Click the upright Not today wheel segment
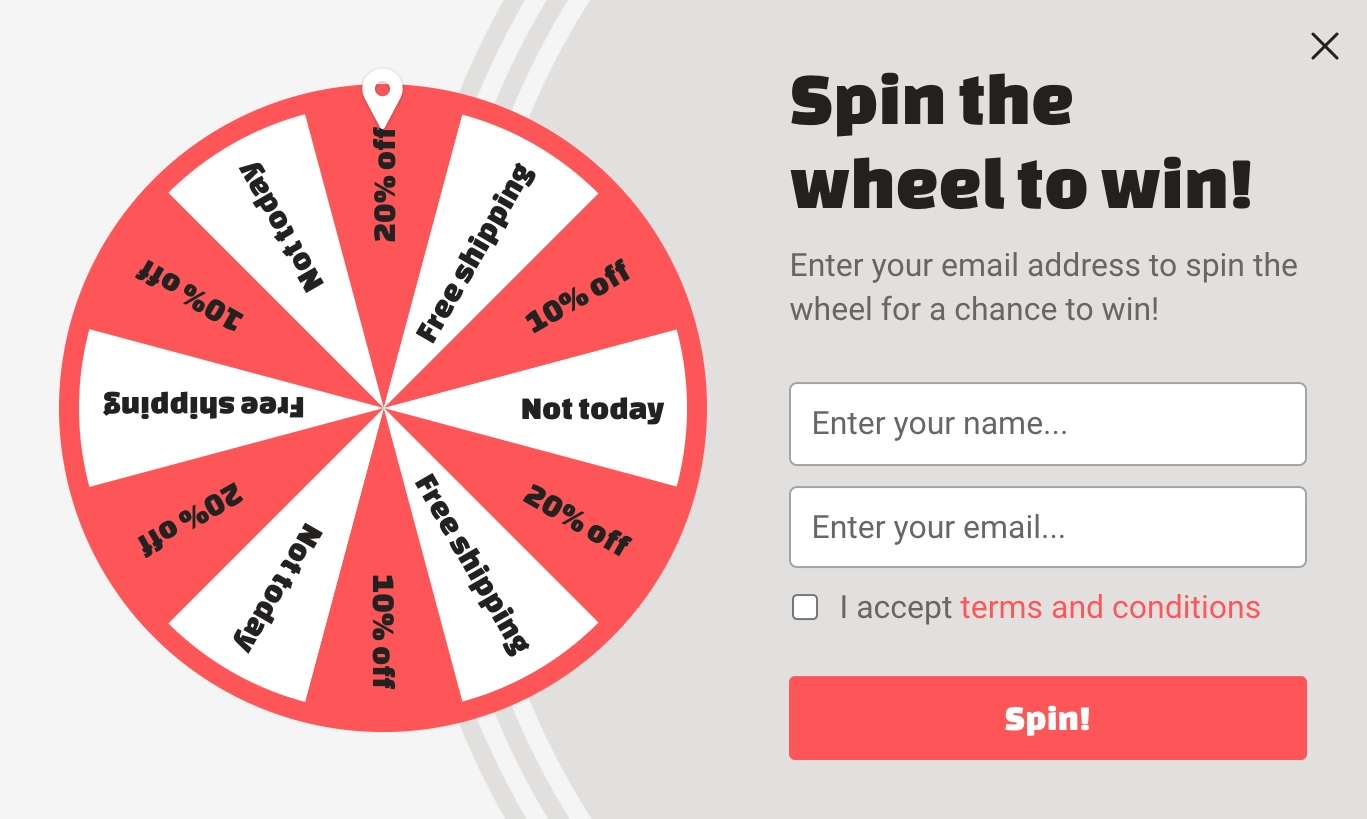 (593, 409)
